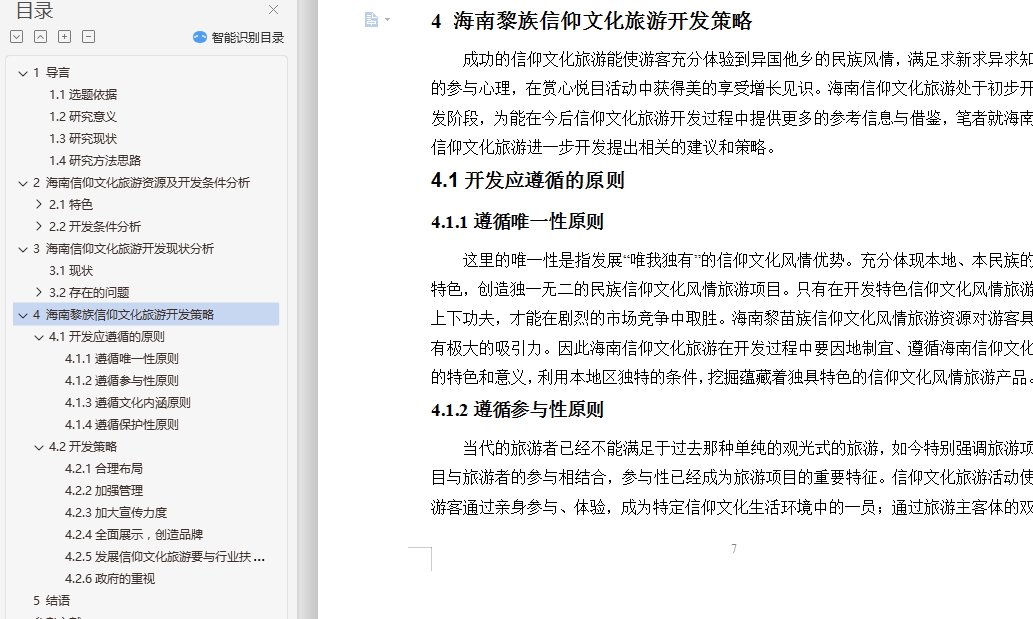Go to '4.2.2 加强管理' heading

pyautogui.click(x=104, y=491)
